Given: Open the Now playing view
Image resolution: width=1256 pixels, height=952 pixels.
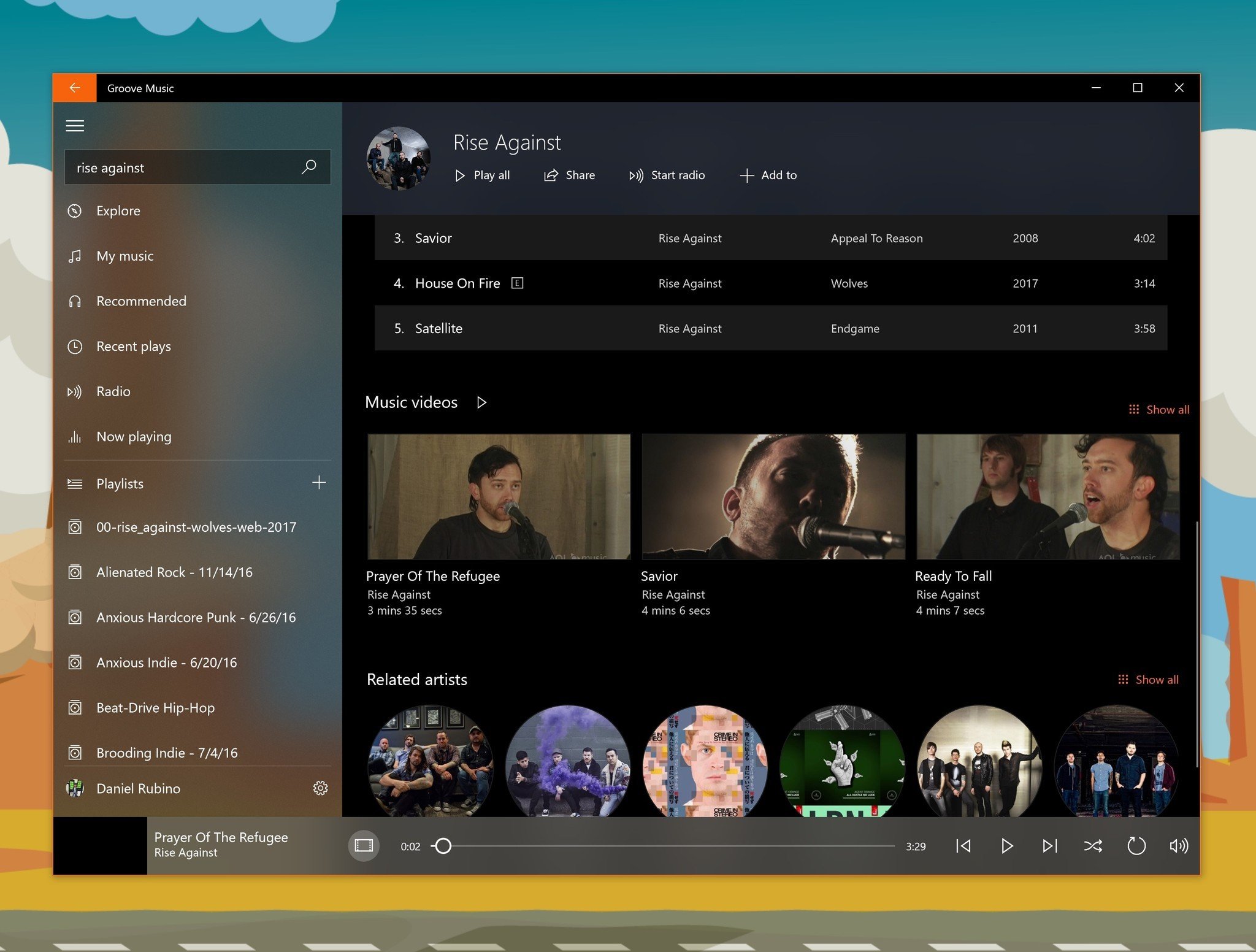Looking at the screenshot, I should tap(134, 437).
